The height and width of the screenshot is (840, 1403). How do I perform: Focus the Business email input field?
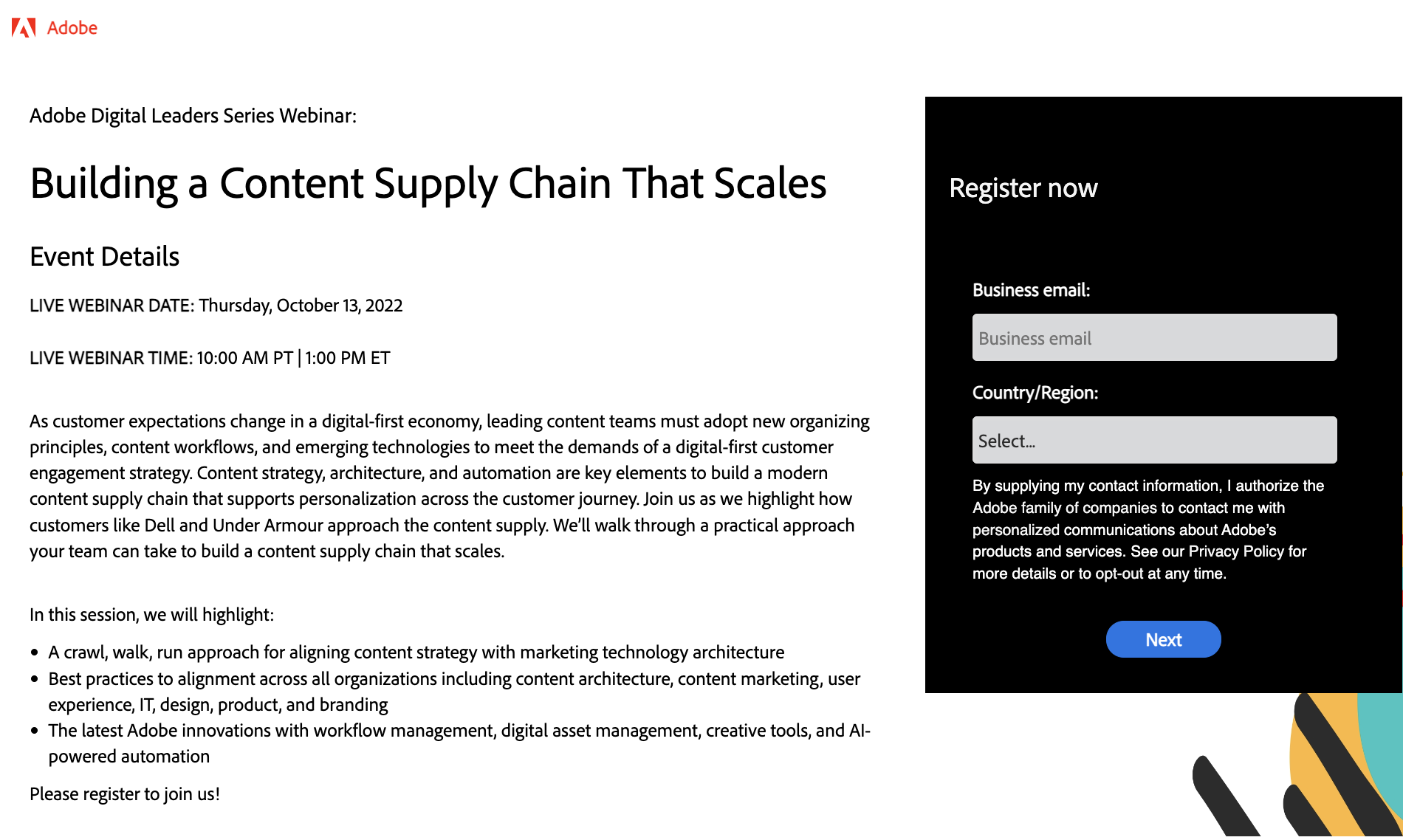coord(1154,338)
